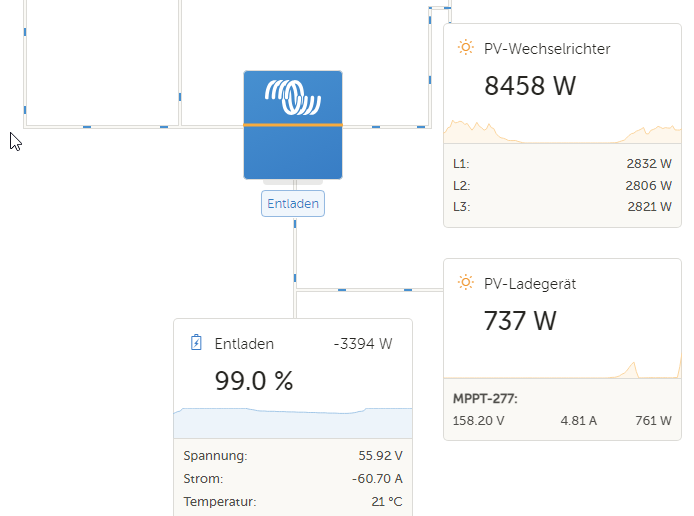Click the sun icon beside PV-Wechselrichter
Image resolution: width=694 pixels, height=516 pixels.
466,47
